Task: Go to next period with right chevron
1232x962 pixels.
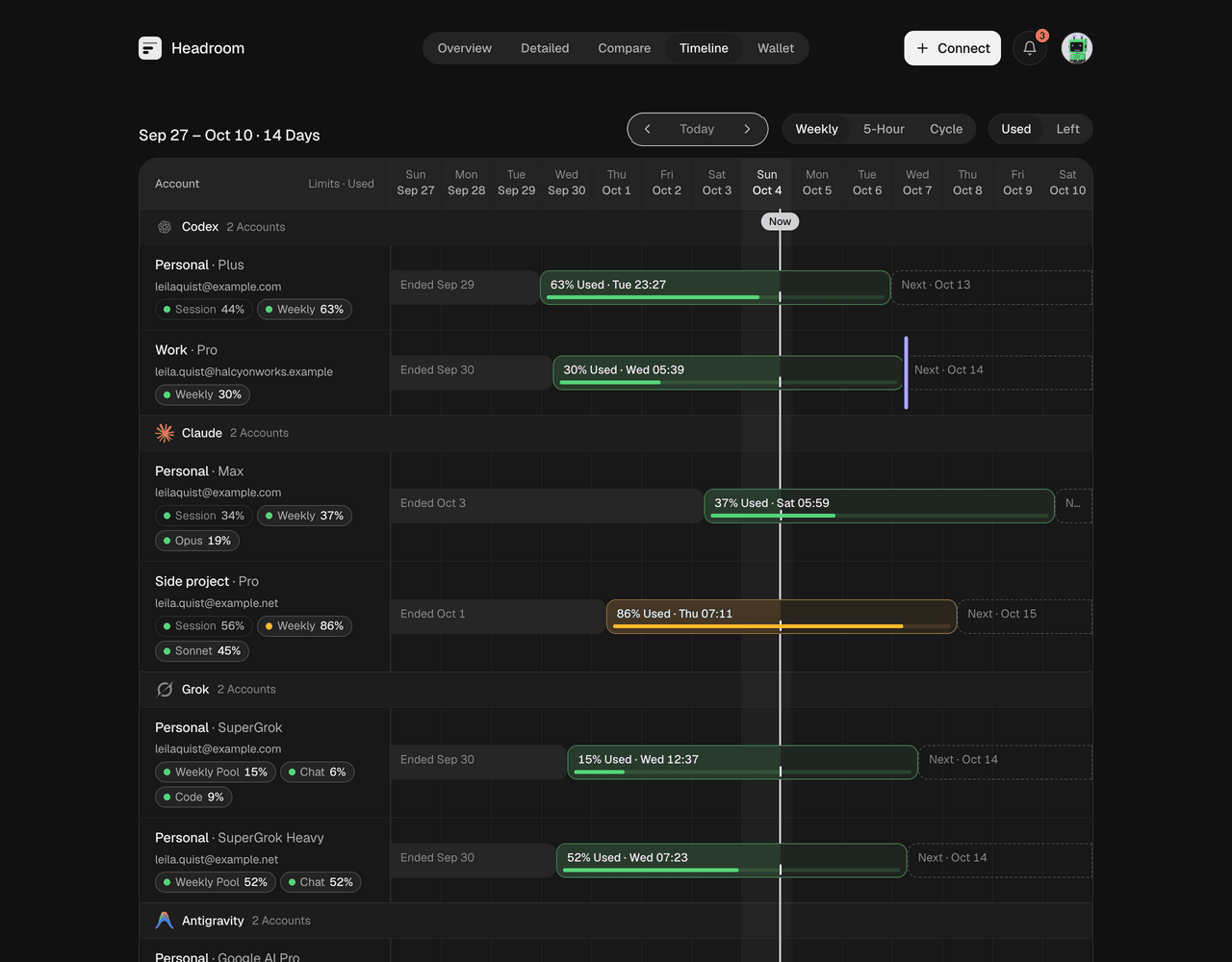Action: pyautogui.click(x=747, y=129)
